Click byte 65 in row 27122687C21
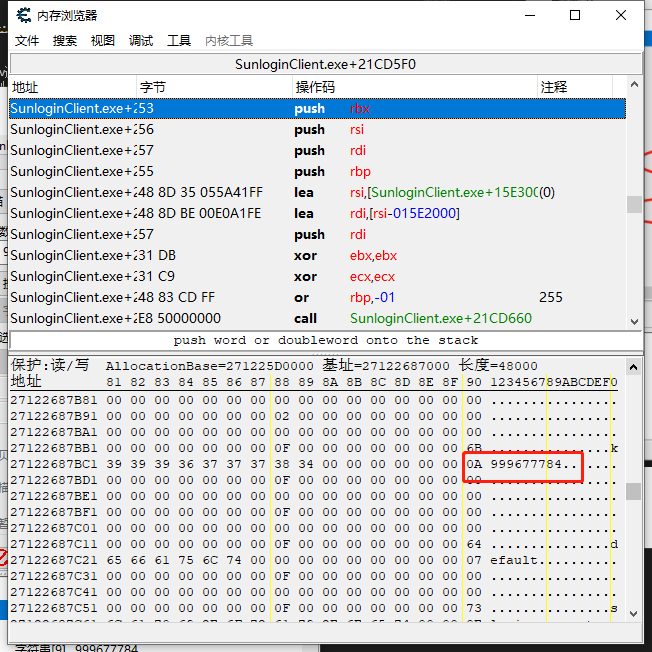 [x=114, y=560]
